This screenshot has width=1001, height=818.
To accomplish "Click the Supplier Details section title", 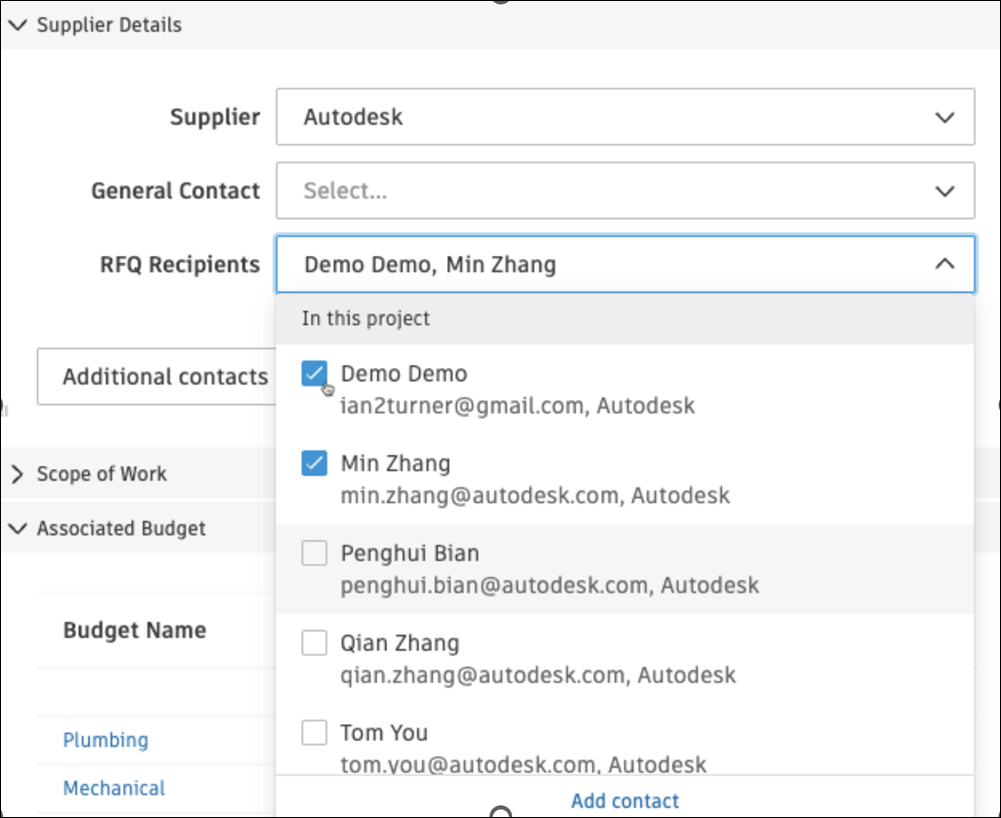I will pyautogui.click(x=109, y=25).
